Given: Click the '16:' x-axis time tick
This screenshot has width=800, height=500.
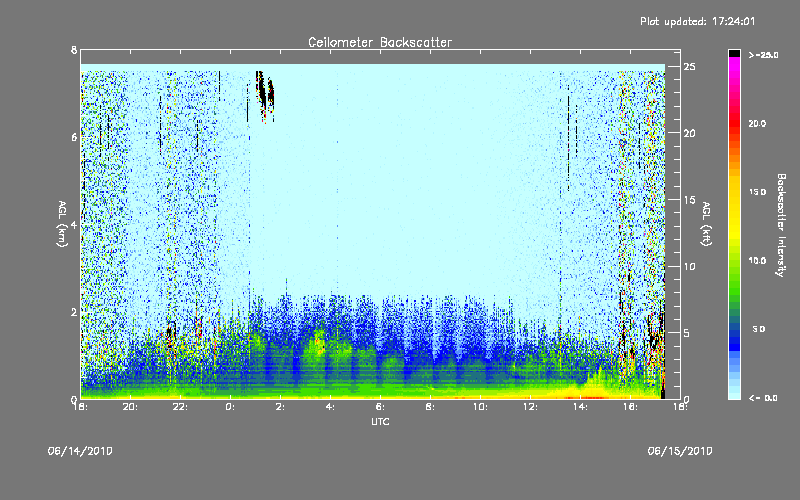Looking at the screenshot, I should pyautogui.click(x=630, y=407).
